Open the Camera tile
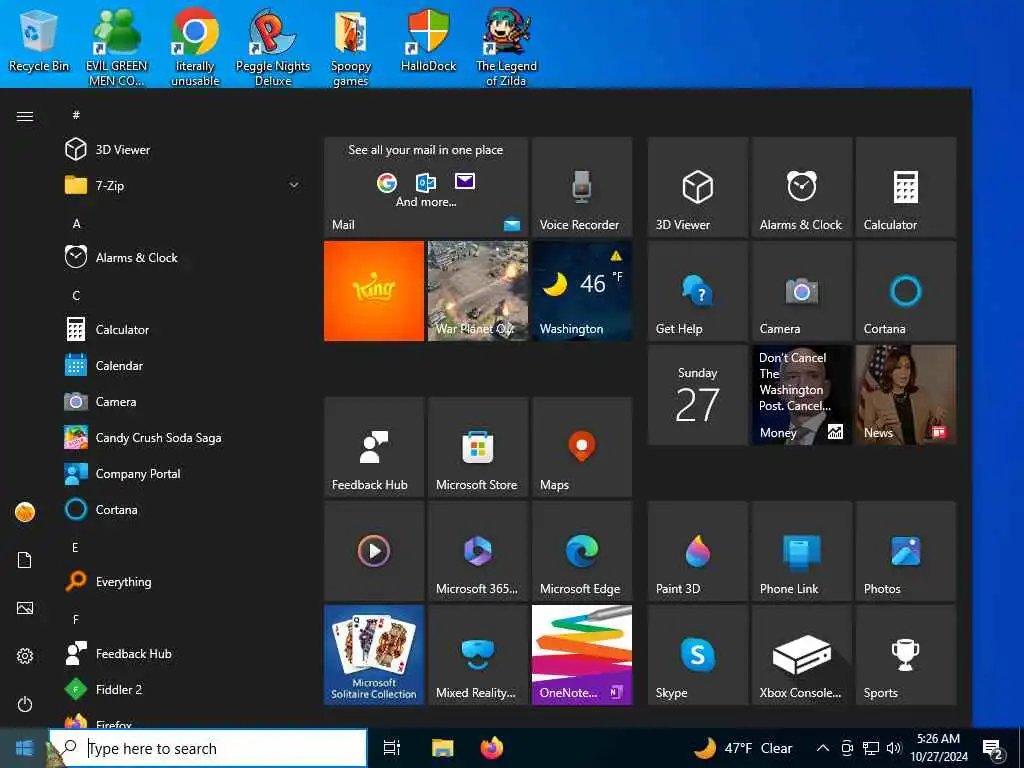Image resolution: width=1024 pixels, height=768 pixels. click(801, 291)
